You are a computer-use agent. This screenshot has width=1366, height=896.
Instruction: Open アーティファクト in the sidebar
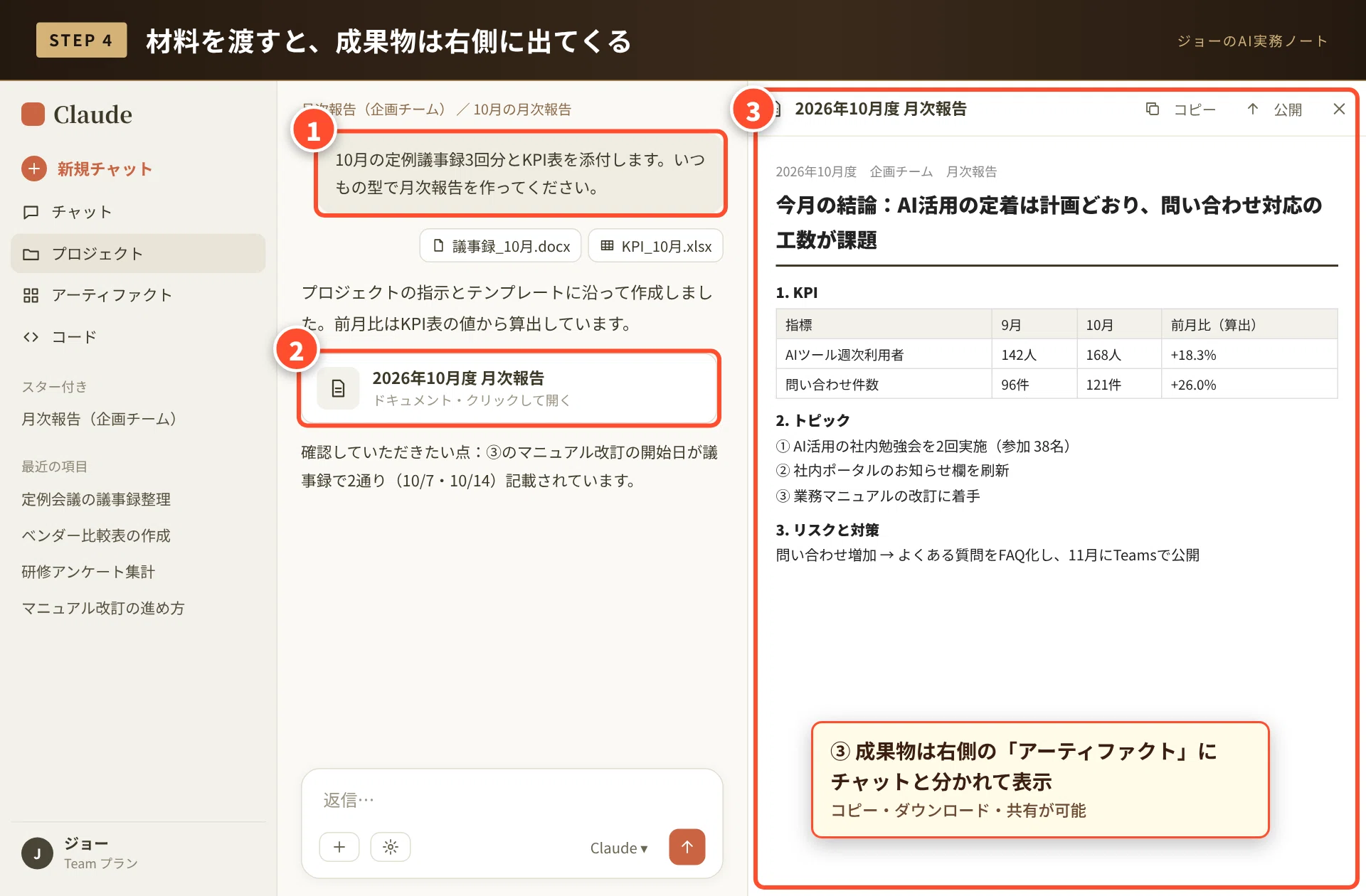pyautogui.click(x=138, y=295)
